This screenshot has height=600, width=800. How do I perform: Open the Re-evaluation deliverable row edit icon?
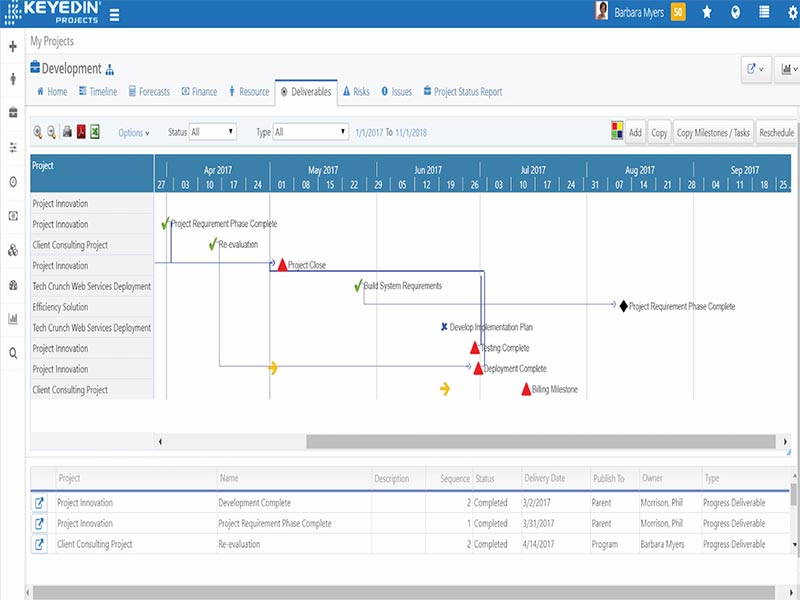[x=40, y=544]
